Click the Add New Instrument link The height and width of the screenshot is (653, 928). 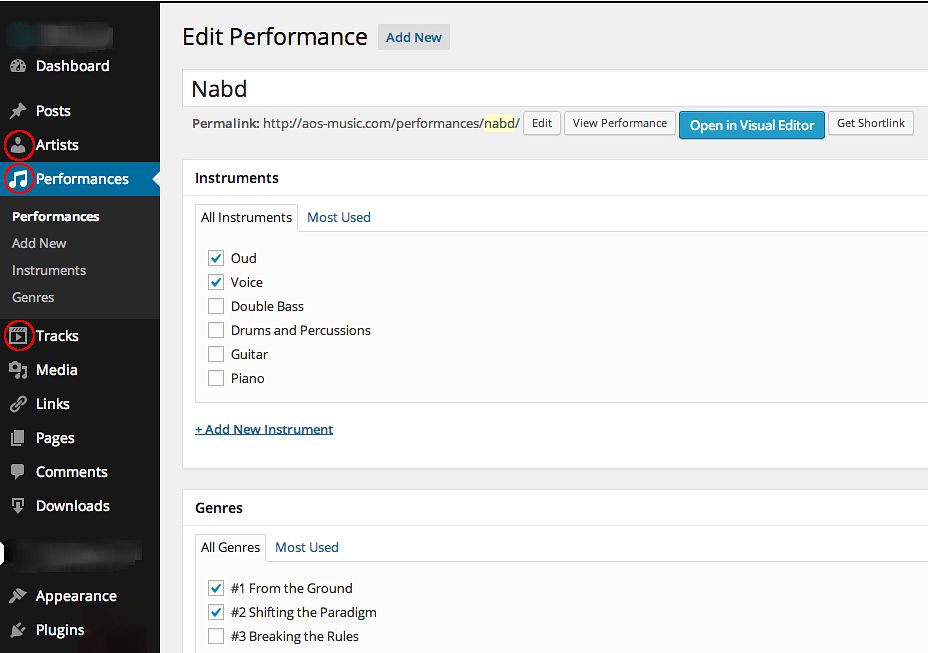pyautogui.click(x=264, y=429)
